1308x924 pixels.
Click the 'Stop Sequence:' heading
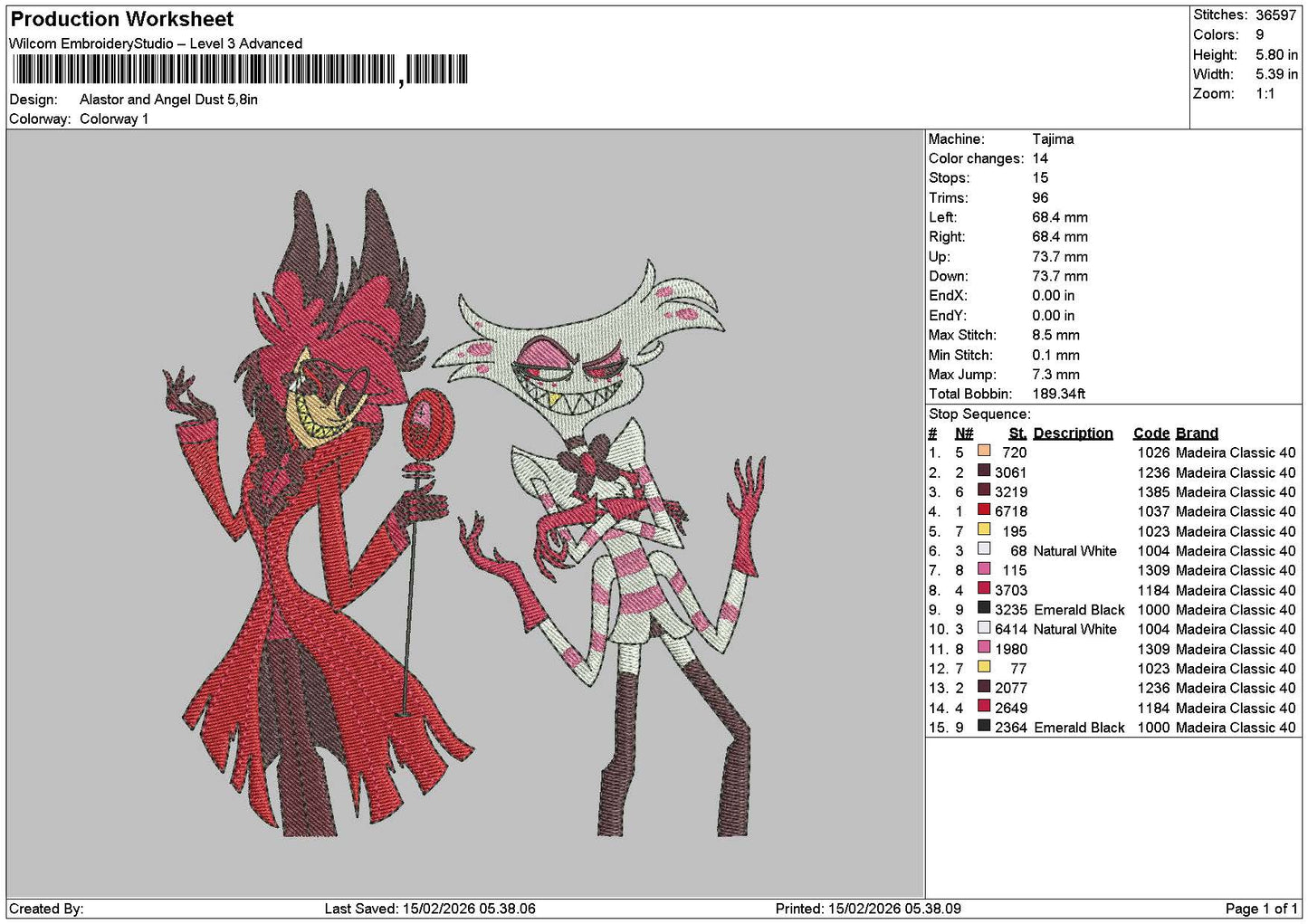point(979,414)
